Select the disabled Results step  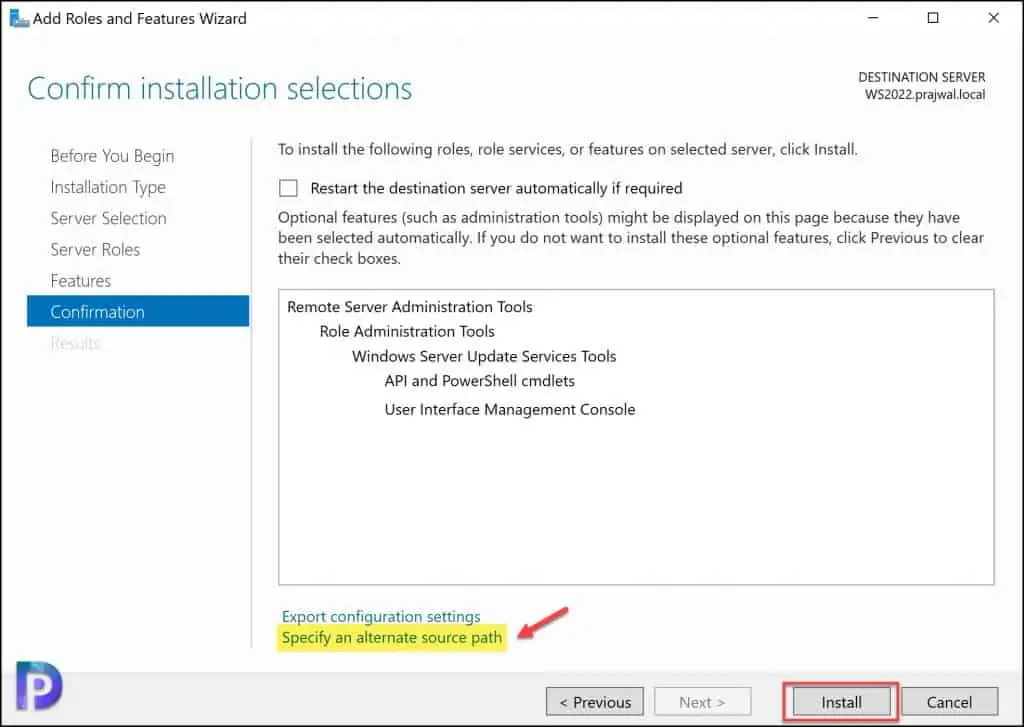coord(75,343)
